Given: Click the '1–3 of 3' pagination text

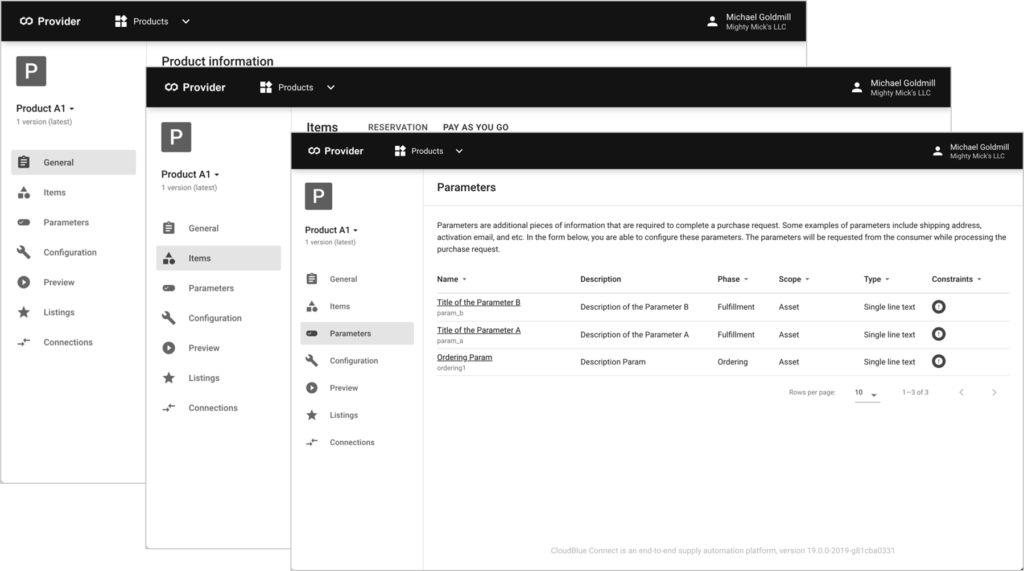Looking at the screenshot, I should [915, 393].
